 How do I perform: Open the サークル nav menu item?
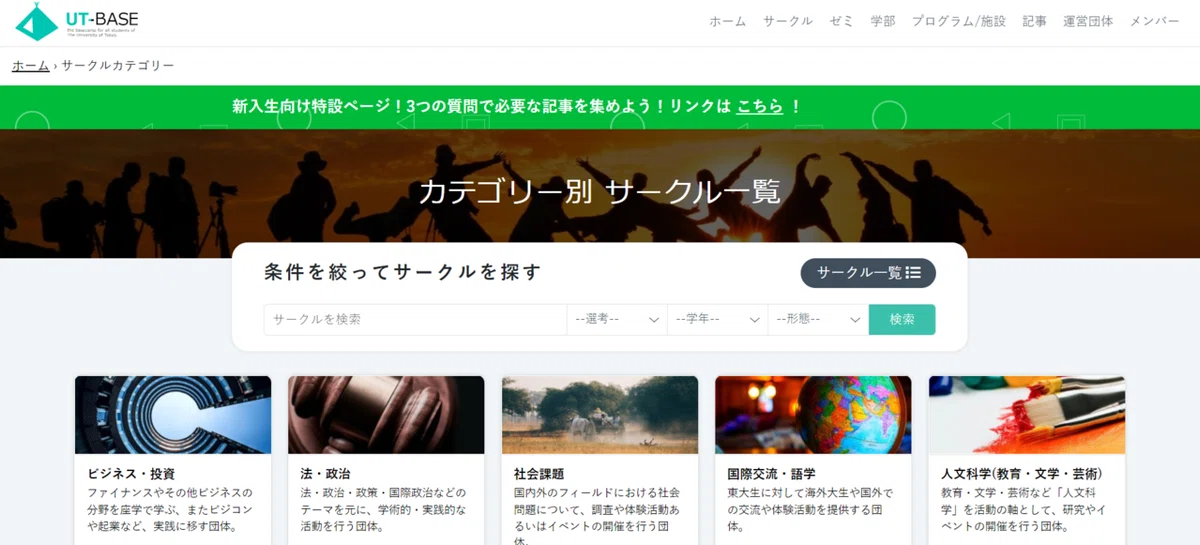click(788, 21)
